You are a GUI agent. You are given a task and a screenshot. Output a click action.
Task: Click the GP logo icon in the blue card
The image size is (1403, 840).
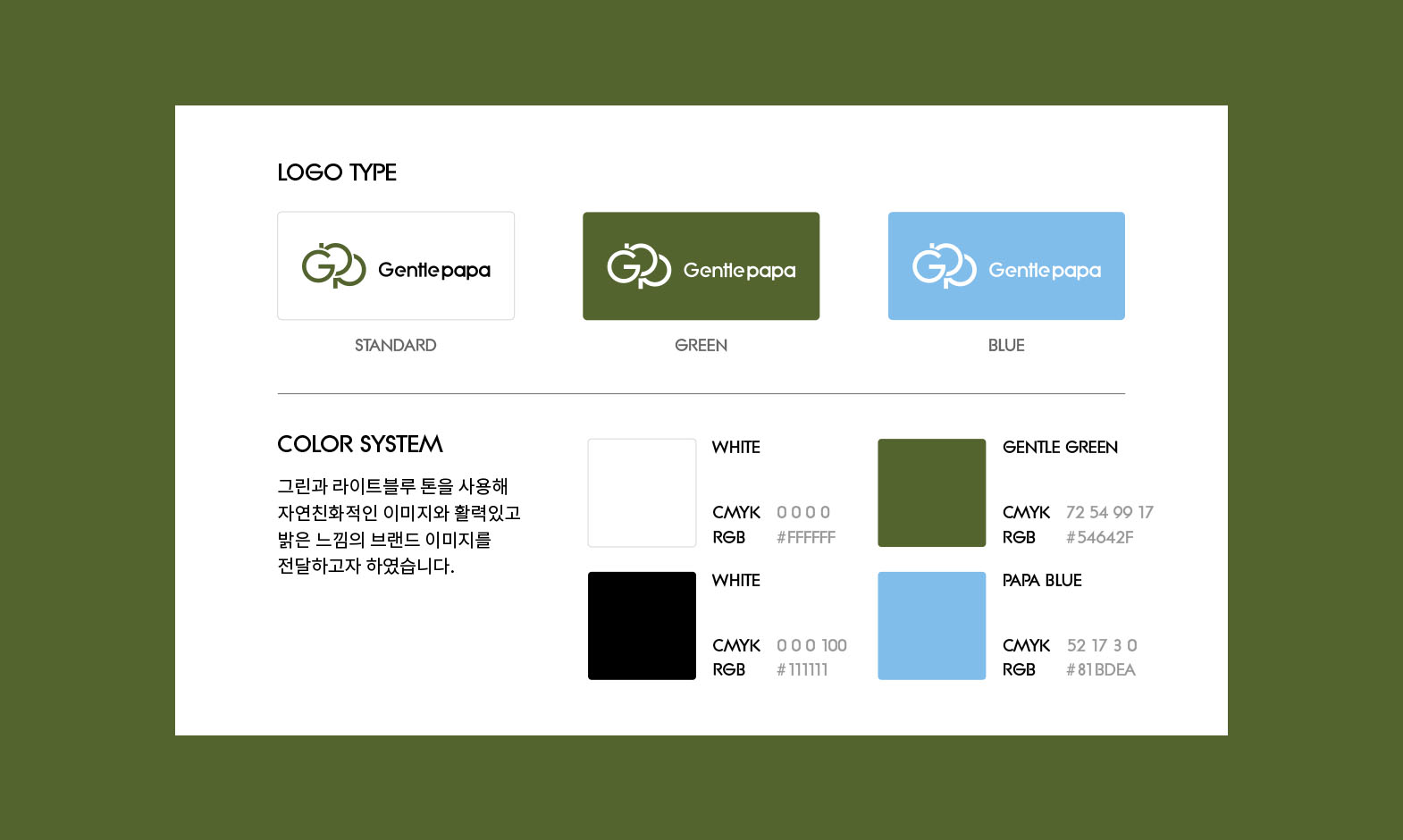tap(945, 265)
